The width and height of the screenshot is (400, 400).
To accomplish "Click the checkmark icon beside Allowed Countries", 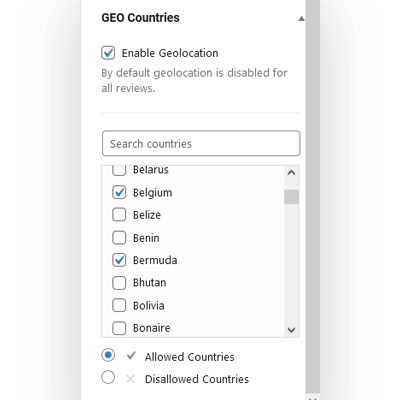I will point(131,356).
